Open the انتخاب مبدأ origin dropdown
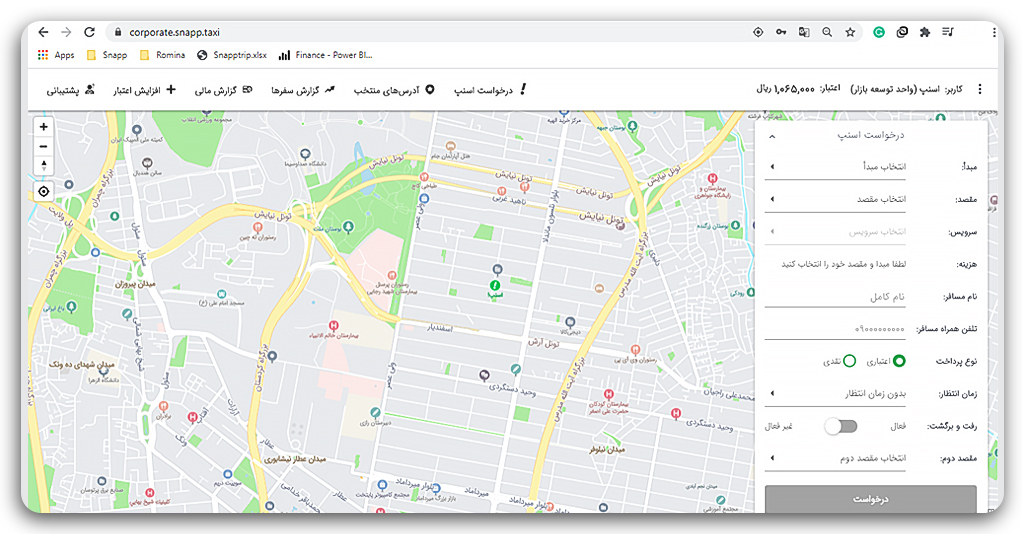Screen dimensions: 1024x534 [x=835, y=166]
